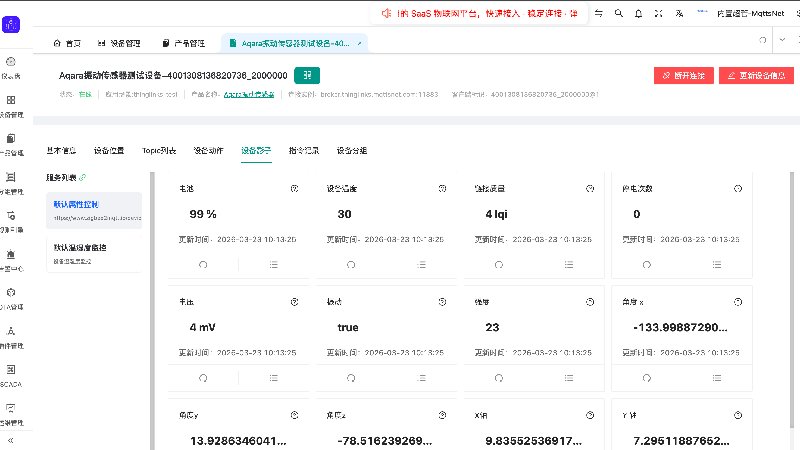Click the clock icon on the true value card
The image size is (800, 450).
pyautogui.click(x=442, y=302)
